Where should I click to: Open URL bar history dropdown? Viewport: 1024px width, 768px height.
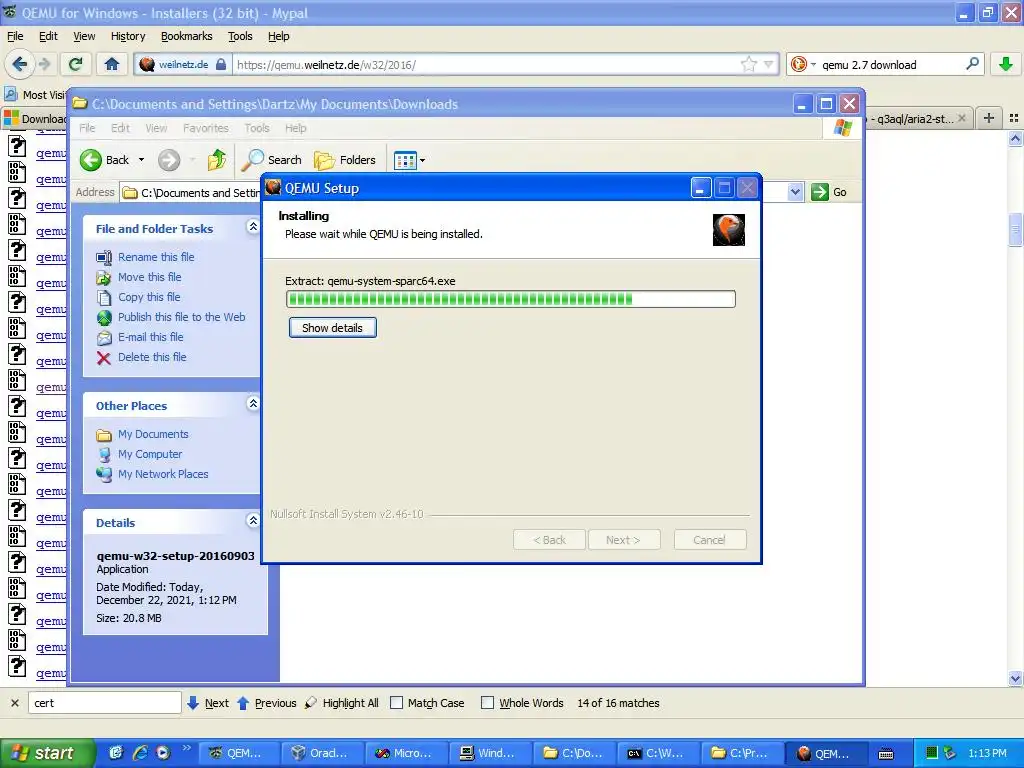[768, 64]
